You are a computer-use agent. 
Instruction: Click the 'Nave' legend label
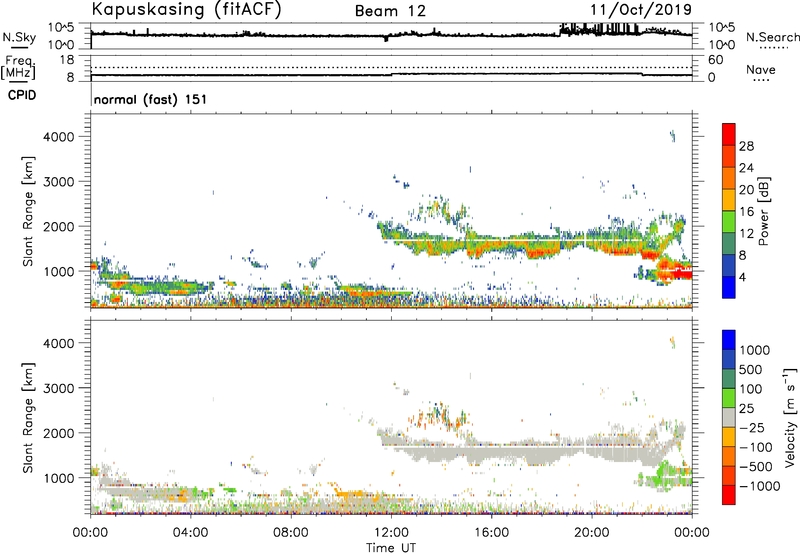761,70
